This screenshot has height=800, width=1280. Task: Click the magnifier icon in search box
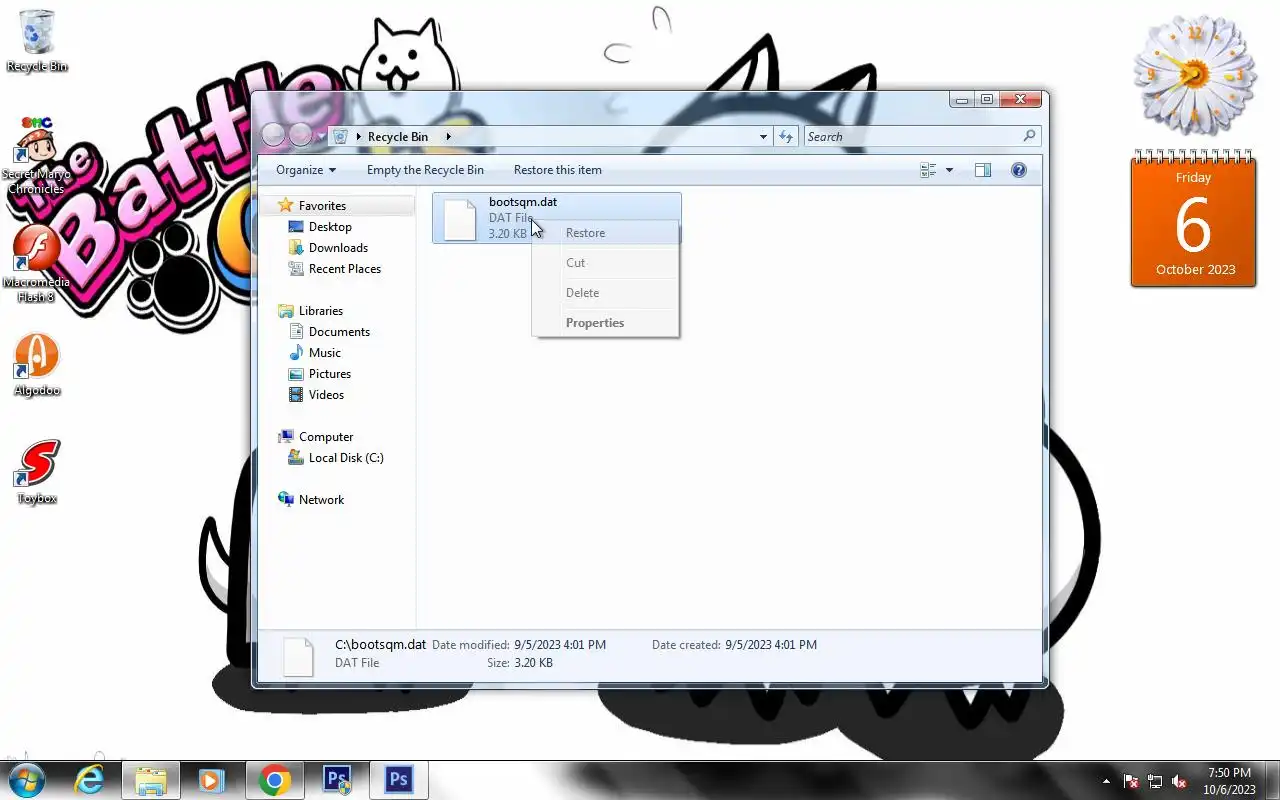(1030, 136)
